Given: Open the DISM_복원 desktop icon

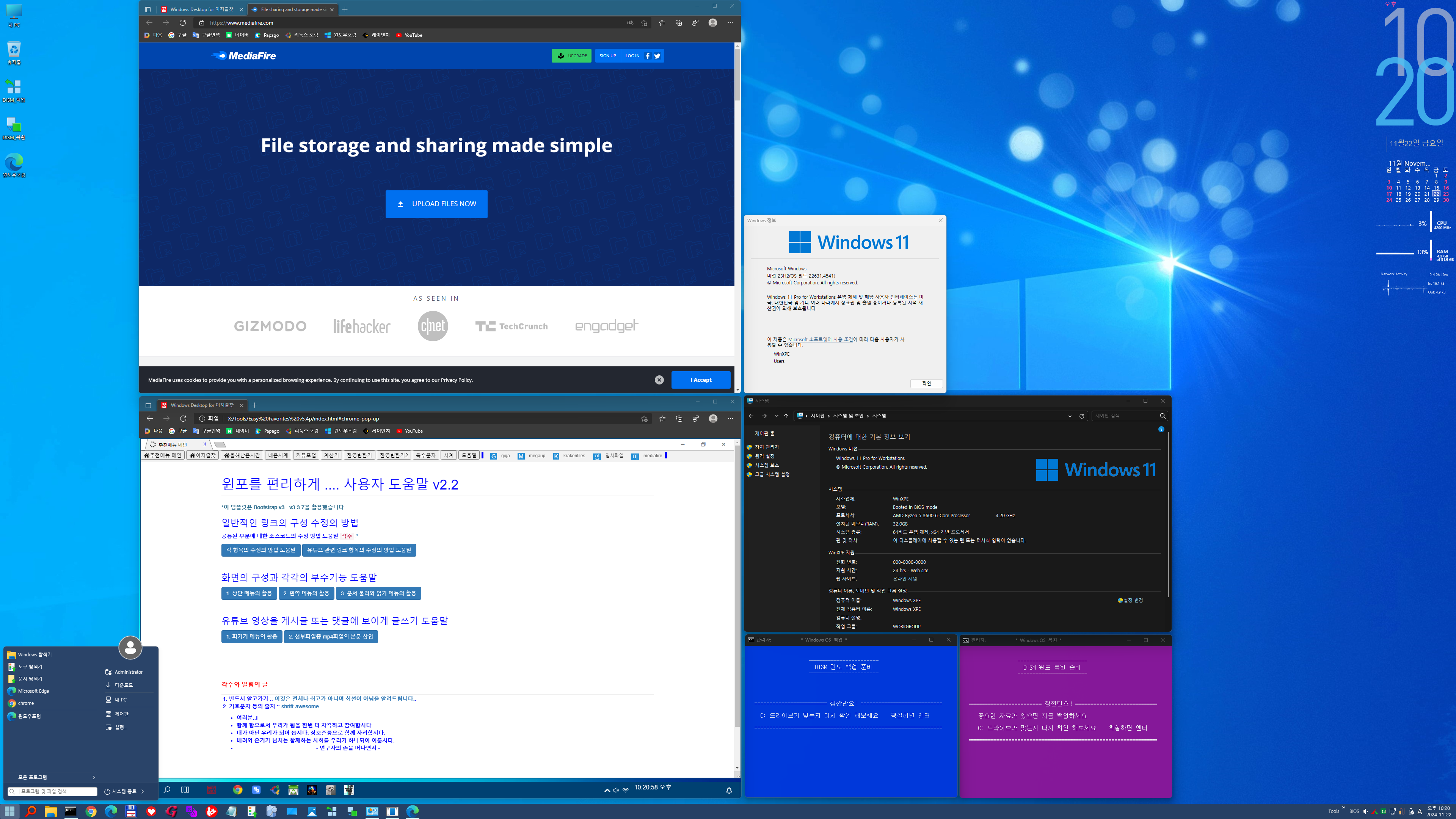Looking at the screenshot, I should point(14,128).
